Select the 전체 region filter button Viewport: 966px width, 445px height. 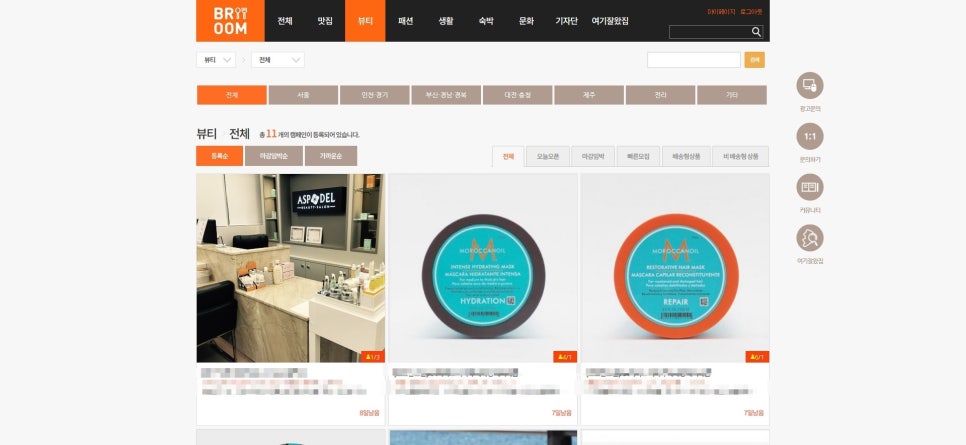coord(232,95)
